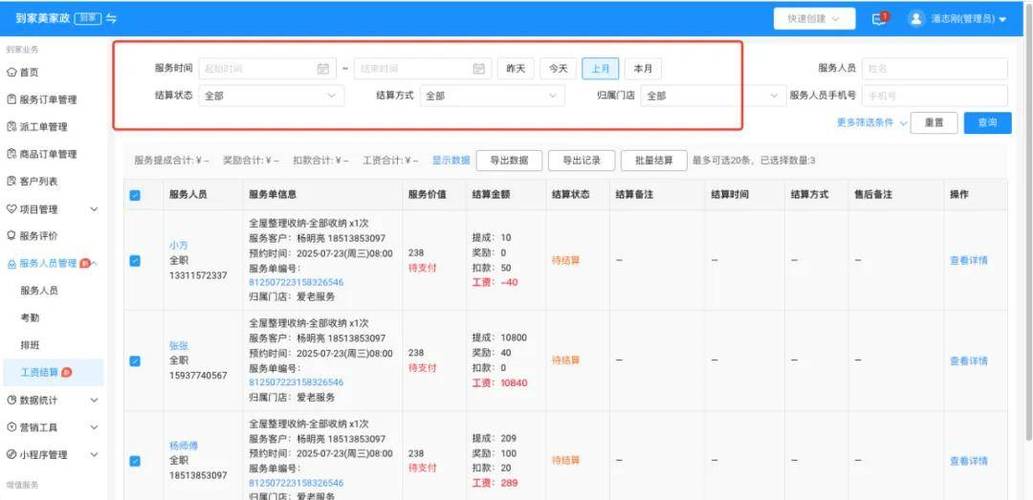Viewport: 1033px width, 500px height.
Task: Click the 导出数据 button
Action: 509,160
